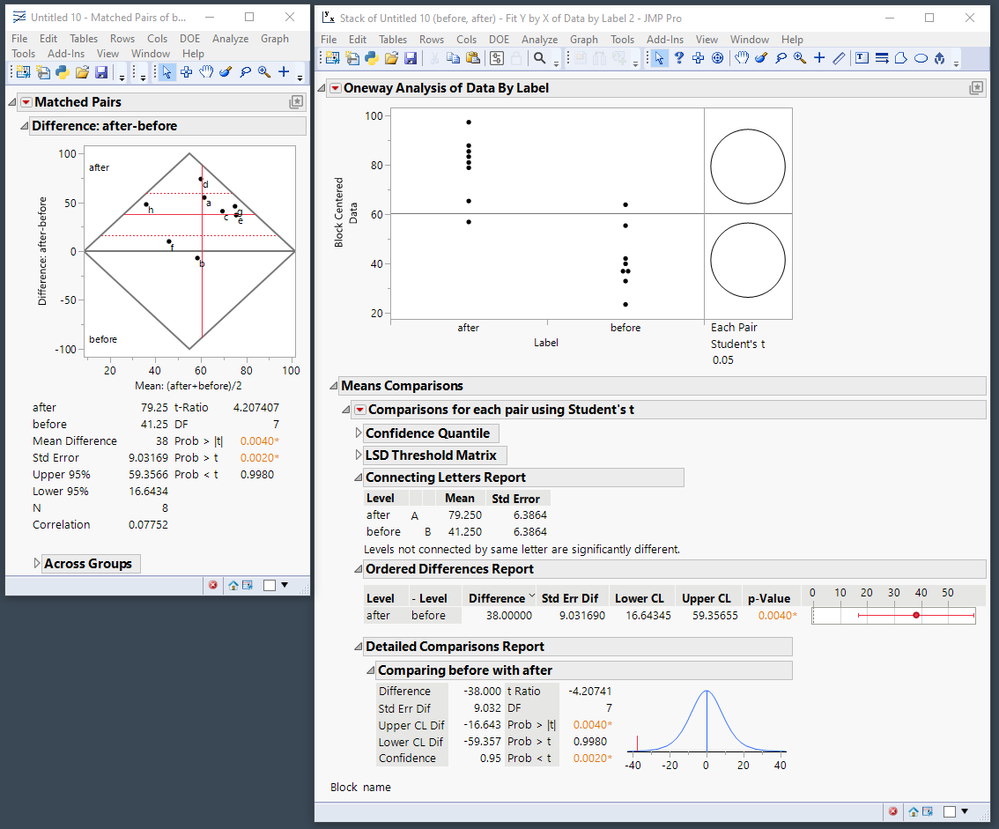The image size is (999, 829).
Task: Select the Crosshairs tool in Oneway toolbar
Action: click(819, 58)
